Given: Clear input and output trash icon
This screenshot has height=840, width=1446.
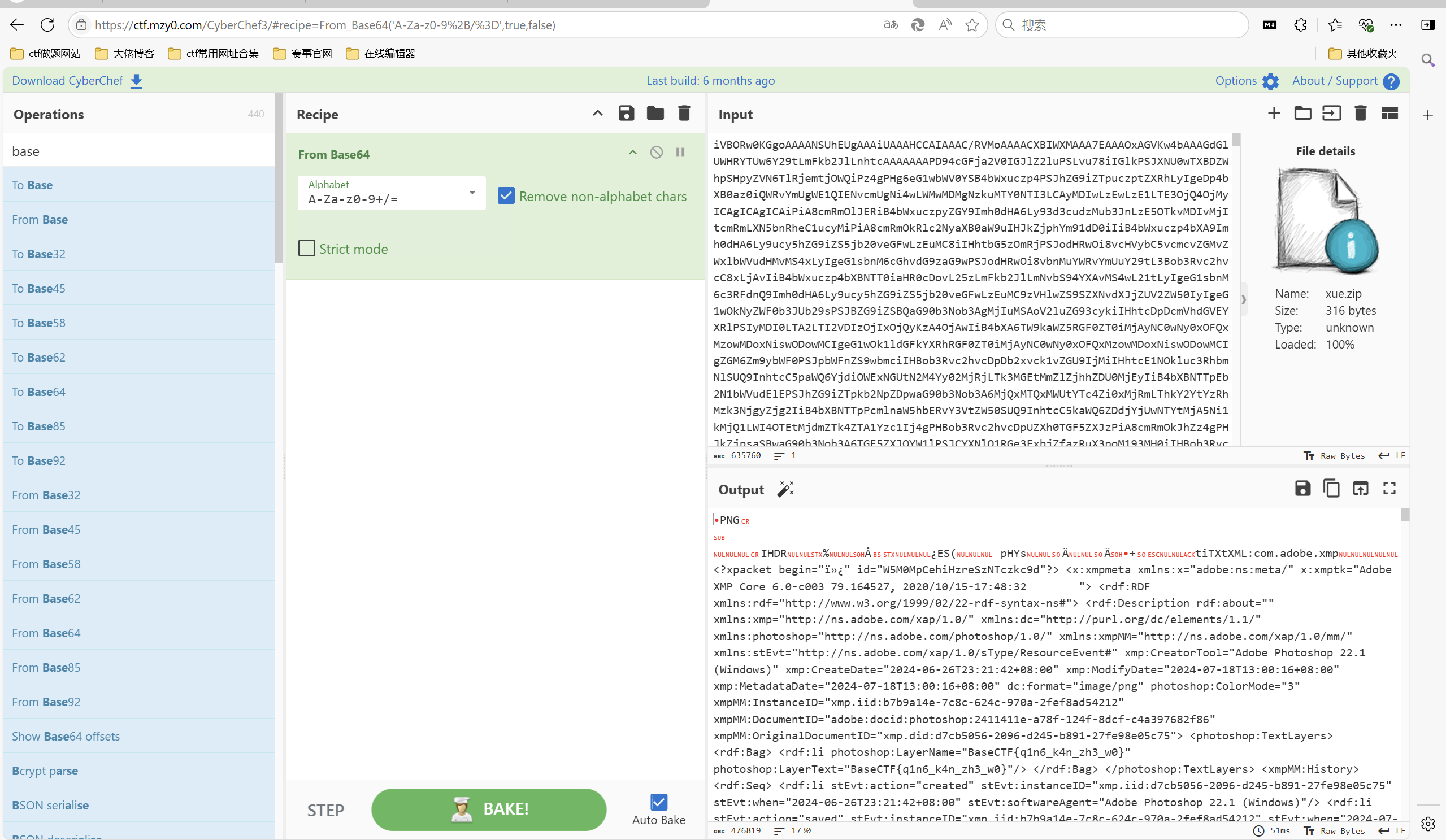Looking at the screenshot, I should (1360, 114).
